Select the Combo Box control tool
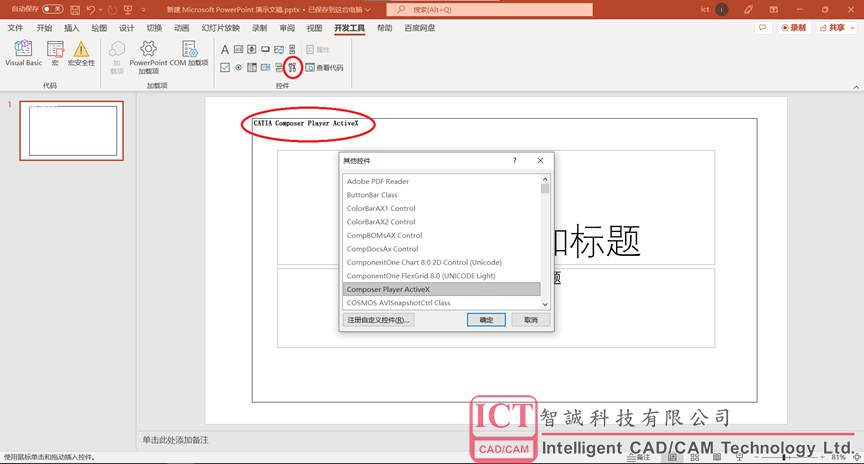 point(252,67)
